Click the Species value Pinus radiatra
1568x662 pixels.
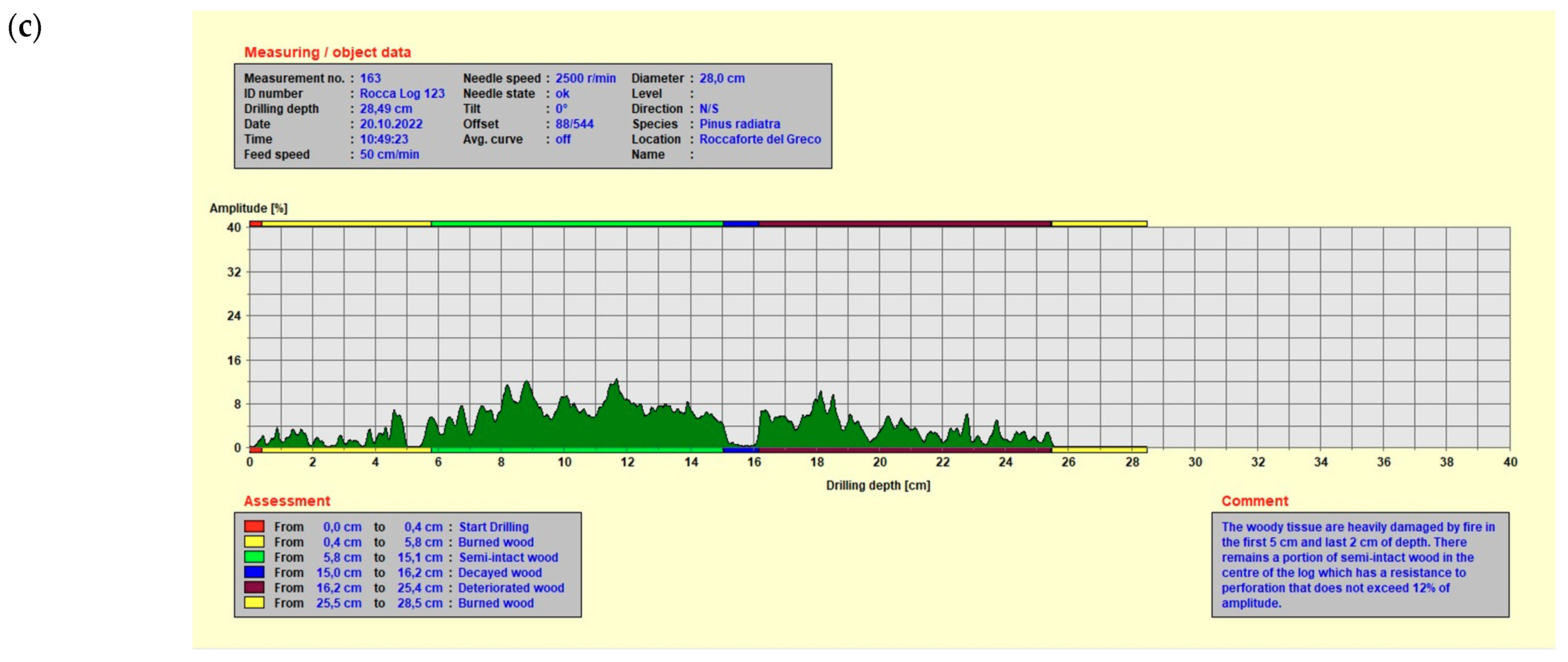point(739,124)
